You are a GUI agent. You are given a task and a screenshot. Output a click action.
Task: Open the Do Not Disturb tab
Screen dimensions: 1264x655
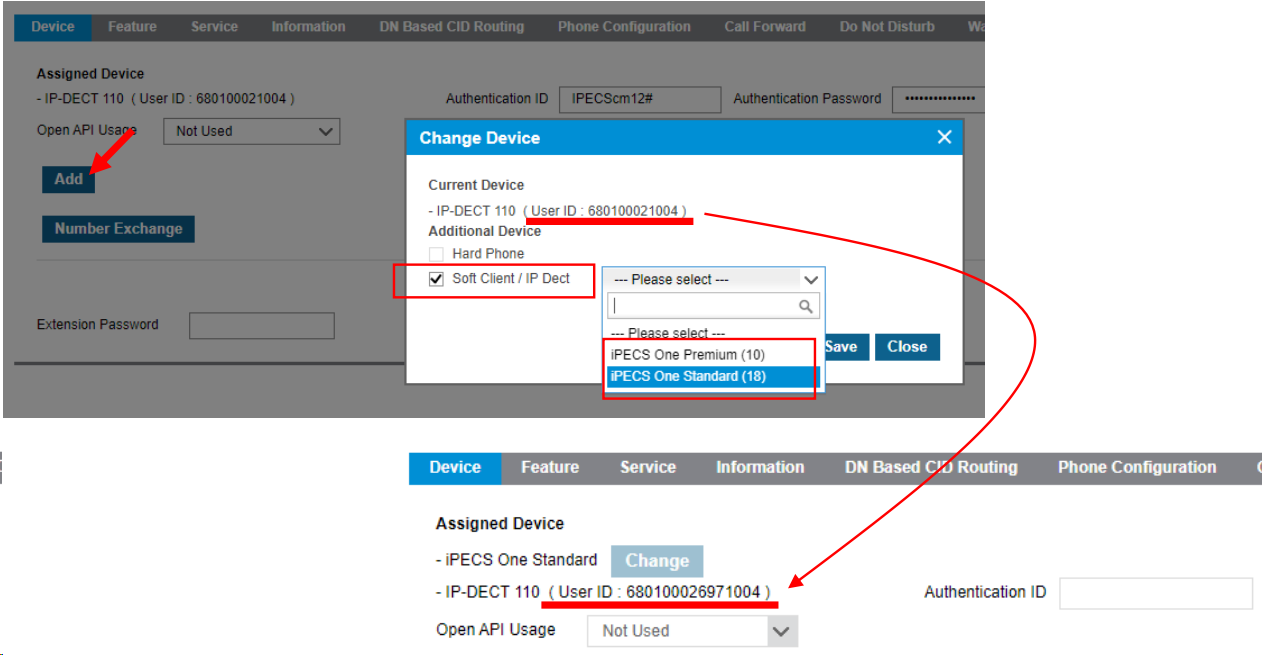[x=887, y=27]
